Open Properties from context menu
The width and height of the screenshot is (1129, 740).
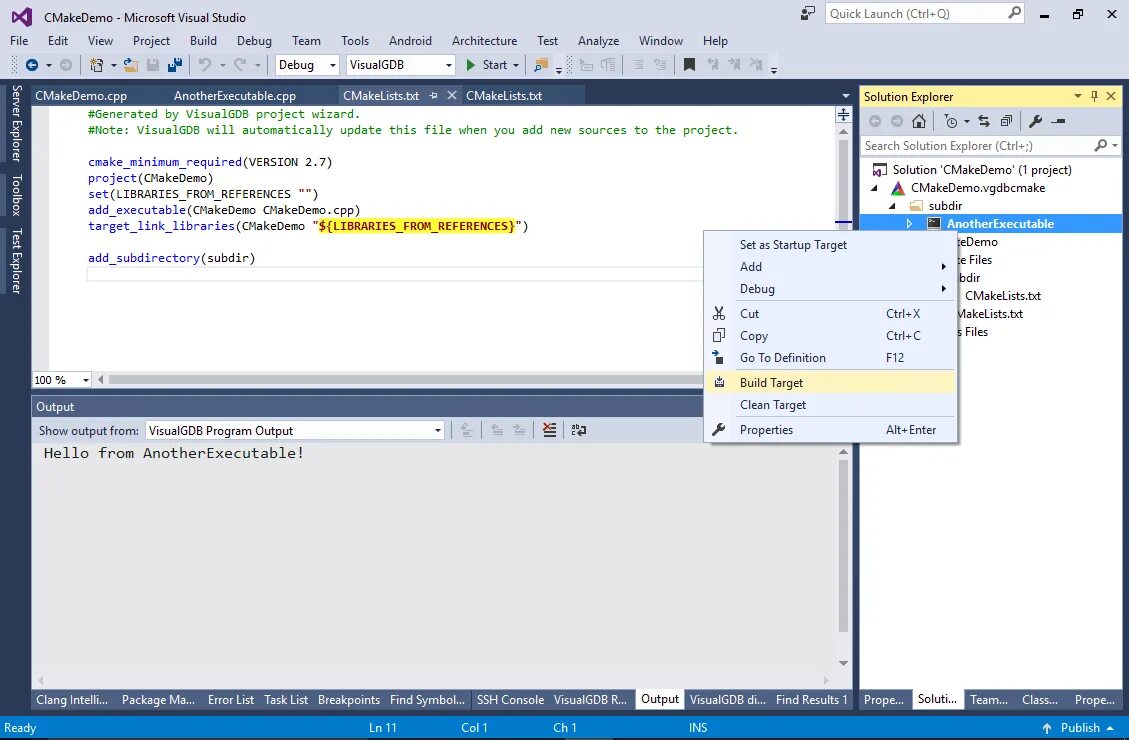831,430
